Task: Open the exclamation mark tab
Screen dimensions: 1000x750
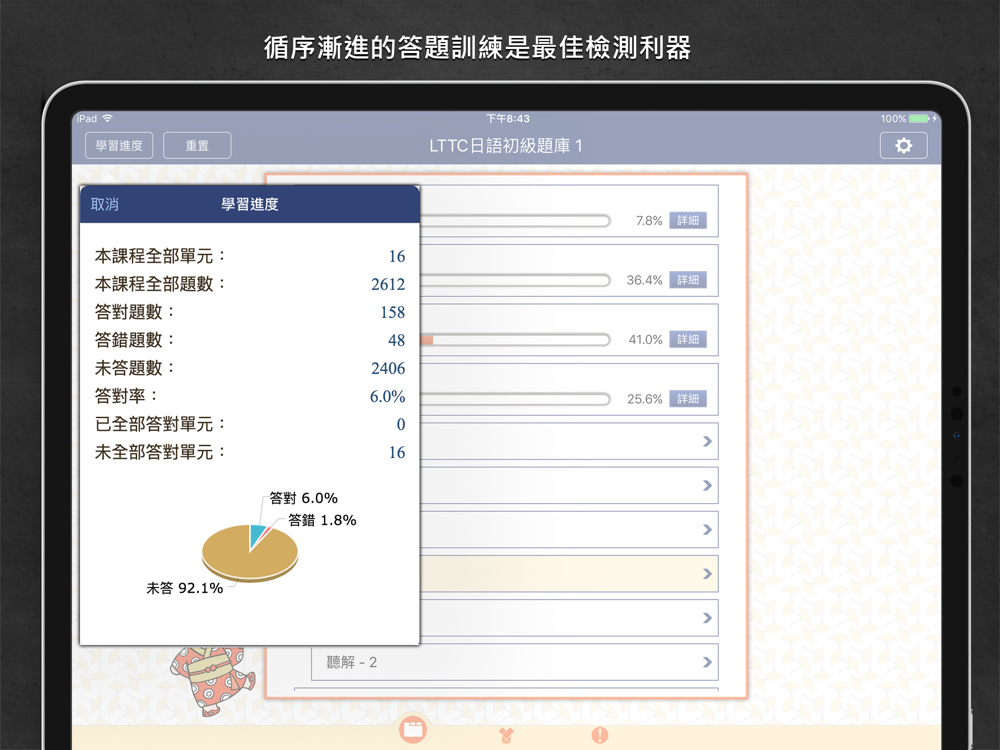Action: (599, 735)
